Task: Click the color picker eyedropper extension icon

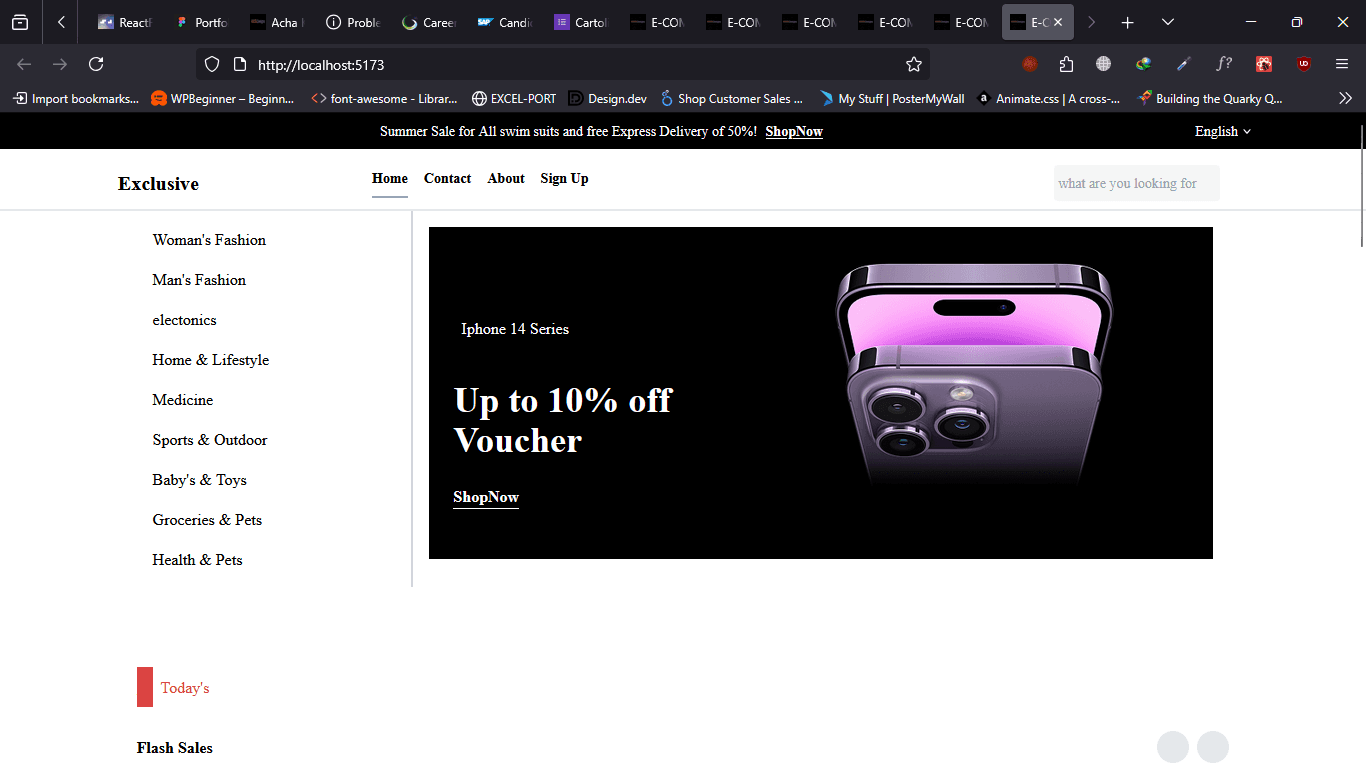Action: (1183, 64)
